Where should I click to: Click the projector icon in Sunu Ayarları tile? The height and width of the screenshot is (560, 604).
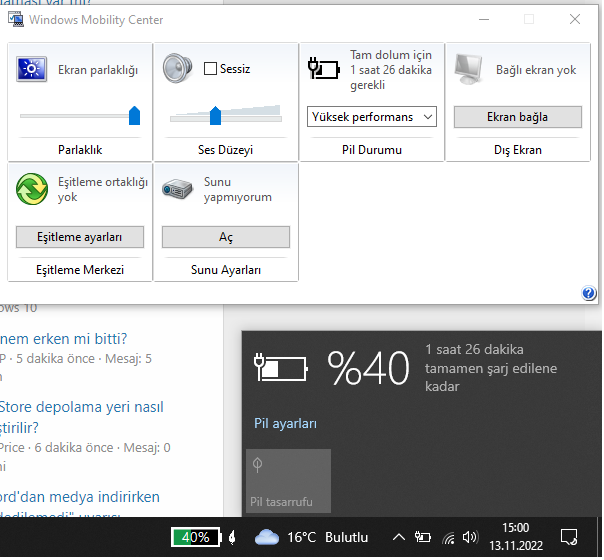coord(177,189)
